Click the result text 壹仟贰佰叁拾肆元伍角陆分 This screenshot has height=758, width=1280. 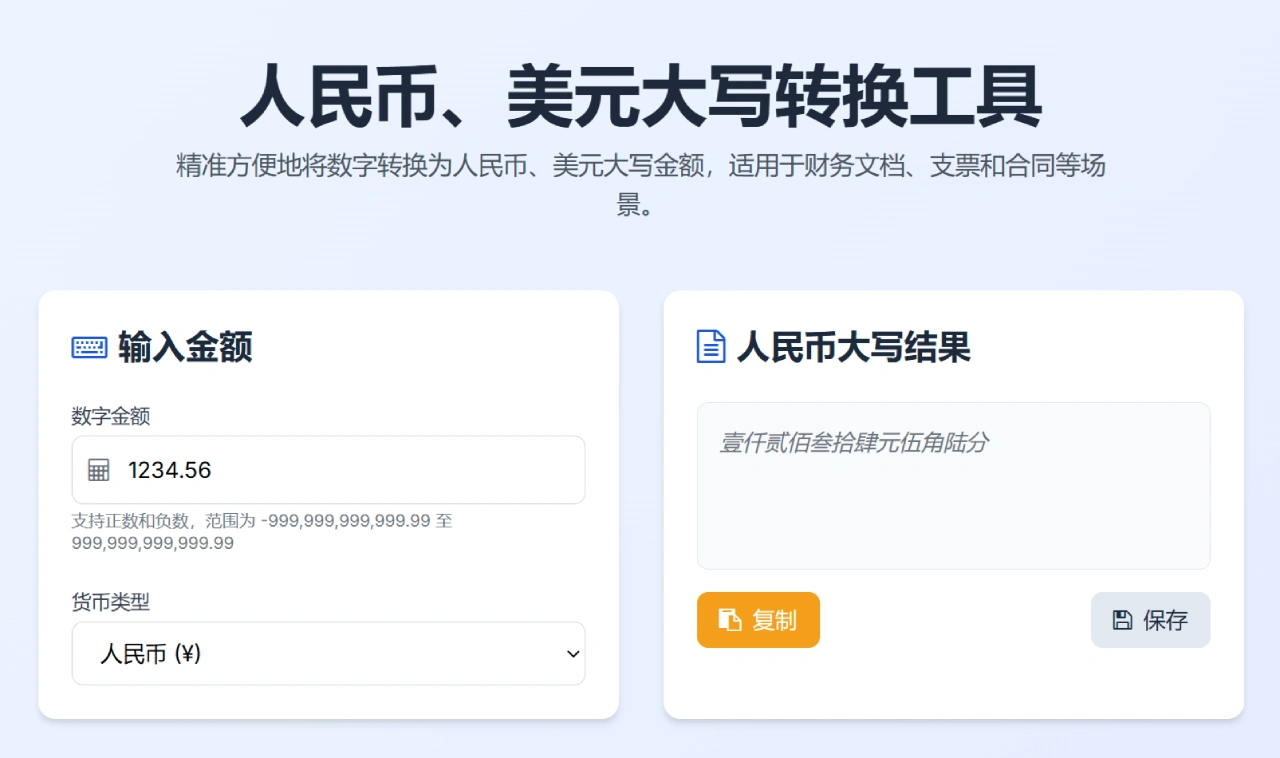(854, 442)
